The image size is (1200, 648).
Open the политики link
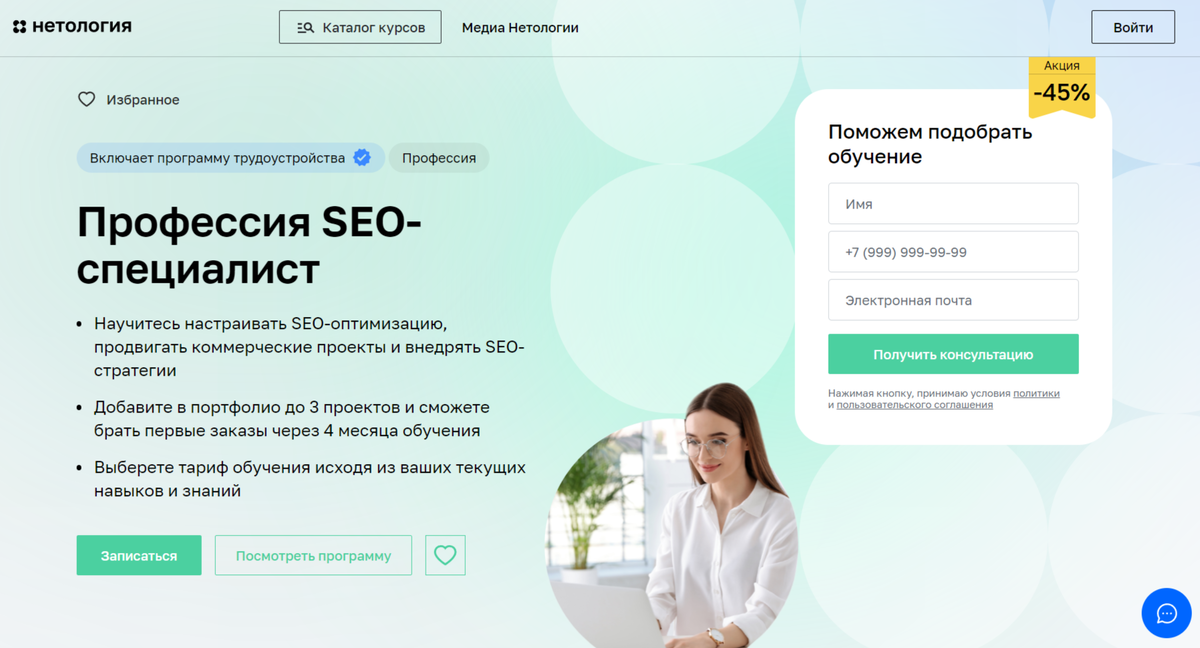point(1036,394)
